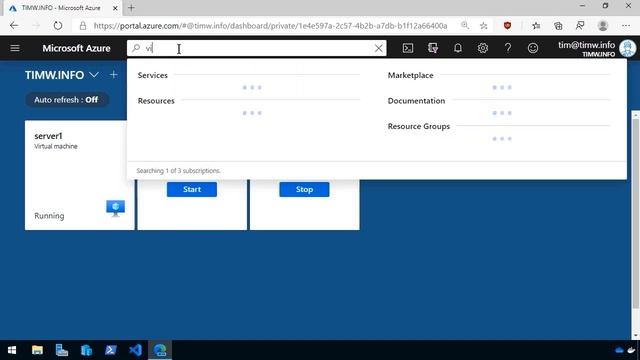Click inside the Azure search field
The image size is (640, 360).
(257, 48)
